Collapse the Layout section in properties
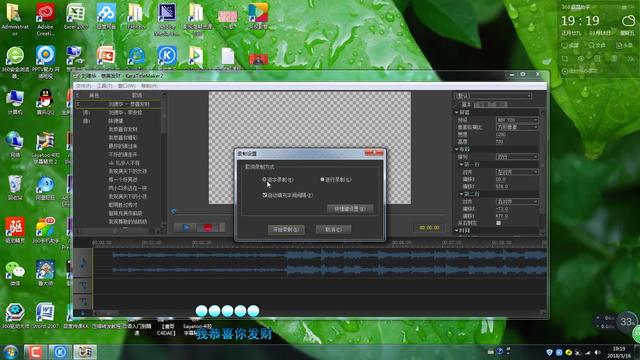640x360 pixels. pos(457,149)
